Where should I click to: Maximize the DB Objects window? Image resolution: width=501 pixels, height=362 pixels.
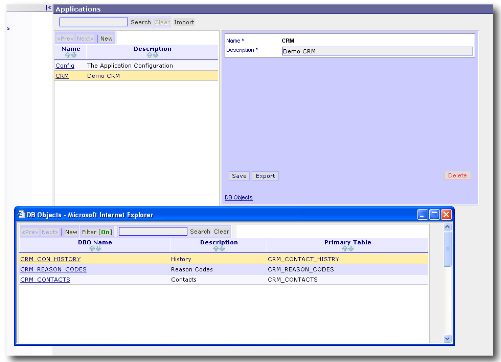[x=434, y=214]
